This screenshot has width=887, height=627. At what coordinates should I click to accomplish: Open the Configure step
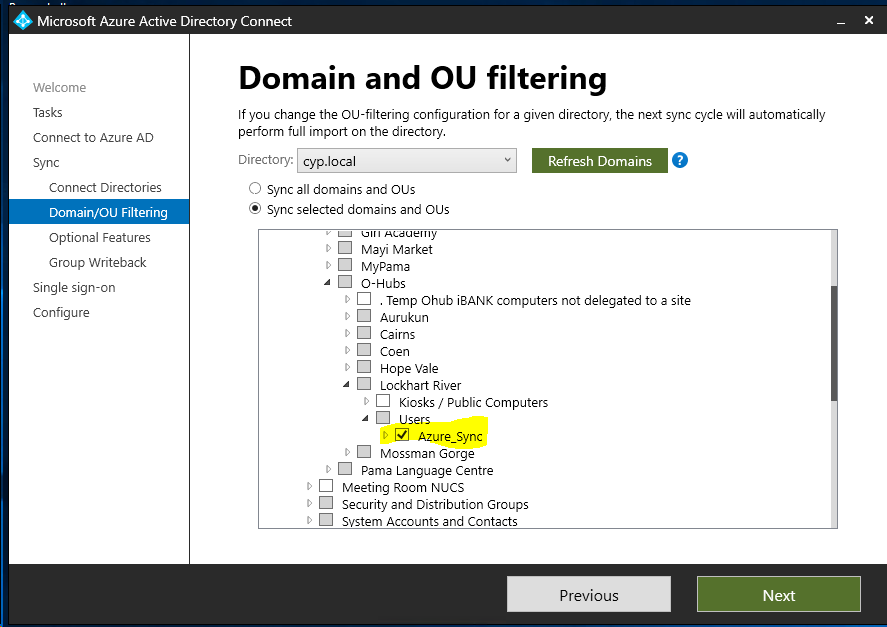[61, 313]
